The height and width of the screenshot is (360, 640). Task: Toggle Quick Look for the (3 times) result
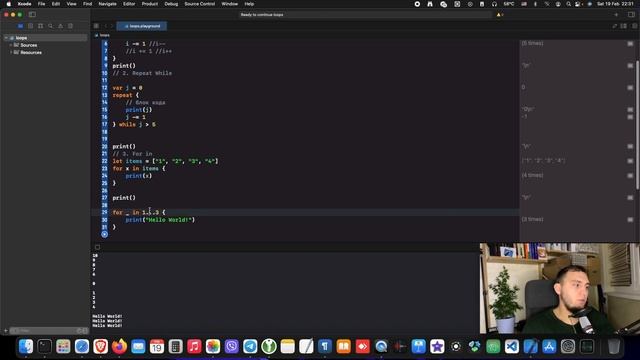tap(630, 220)
